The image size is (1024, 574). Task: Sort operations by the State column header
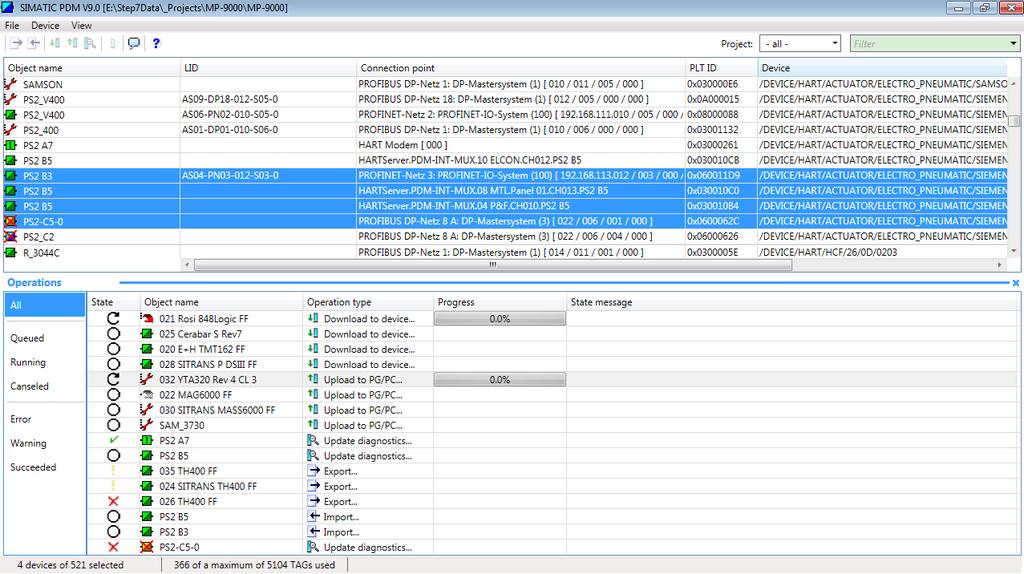point(114,302)
